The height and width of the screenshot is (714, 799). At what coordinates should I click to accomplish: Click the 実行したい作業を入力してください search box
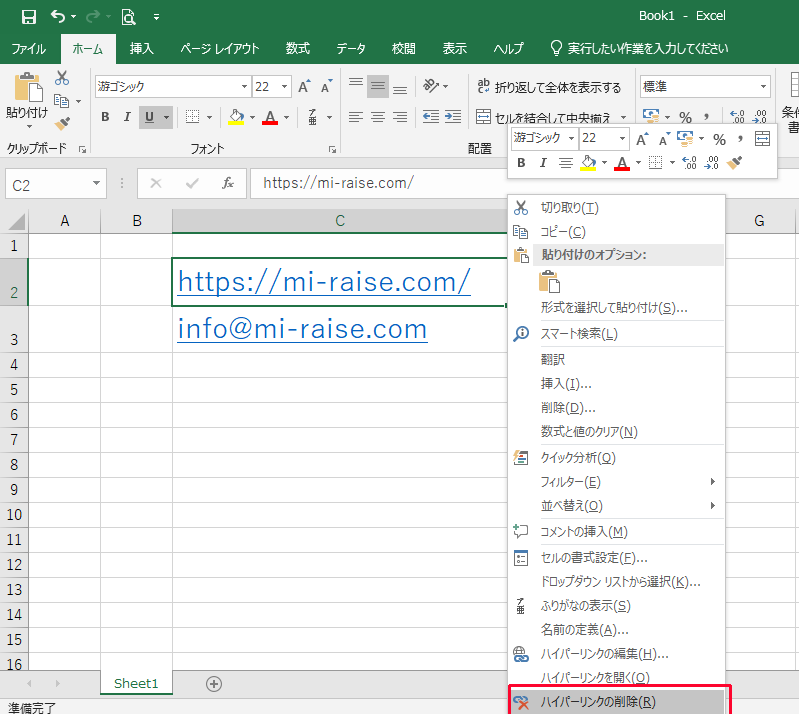coord(640,48)
